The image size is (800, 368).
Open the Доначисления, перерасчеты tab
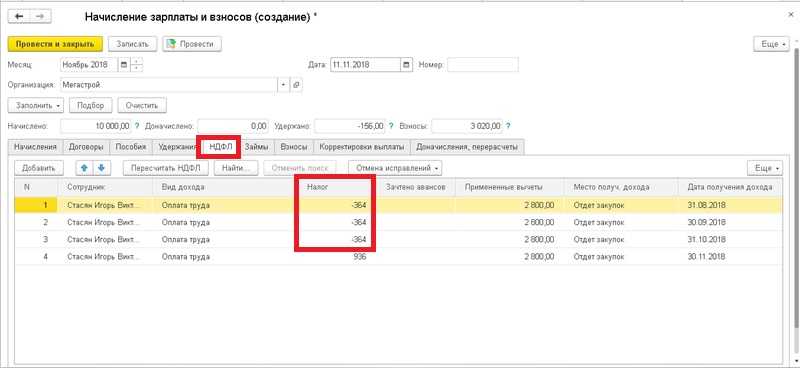coord(467,147)
